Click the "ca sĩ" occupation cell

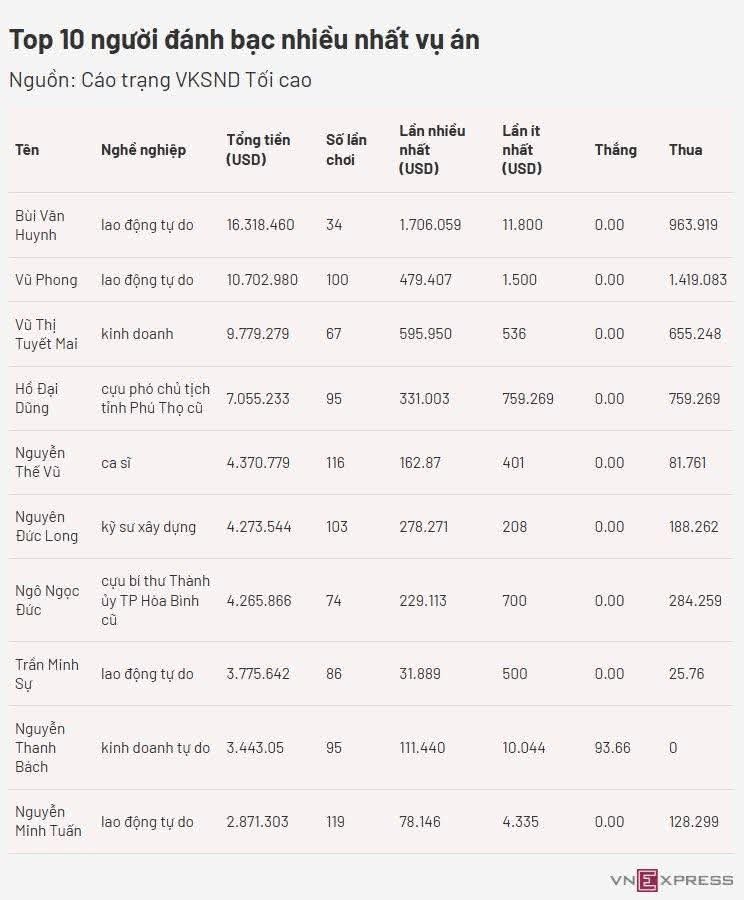[117, 463]
